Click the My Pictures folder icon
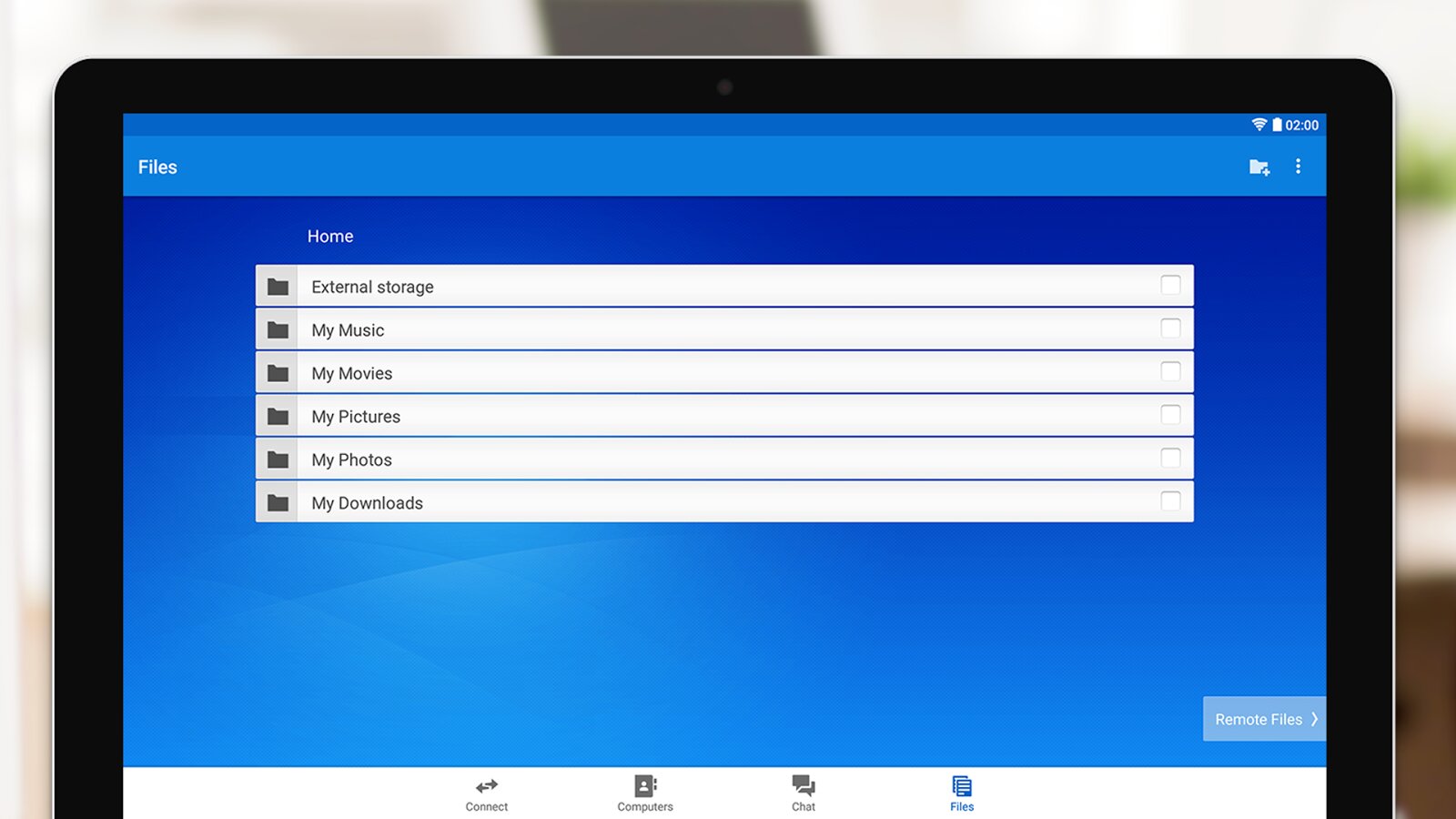 (x=278, y=417)
